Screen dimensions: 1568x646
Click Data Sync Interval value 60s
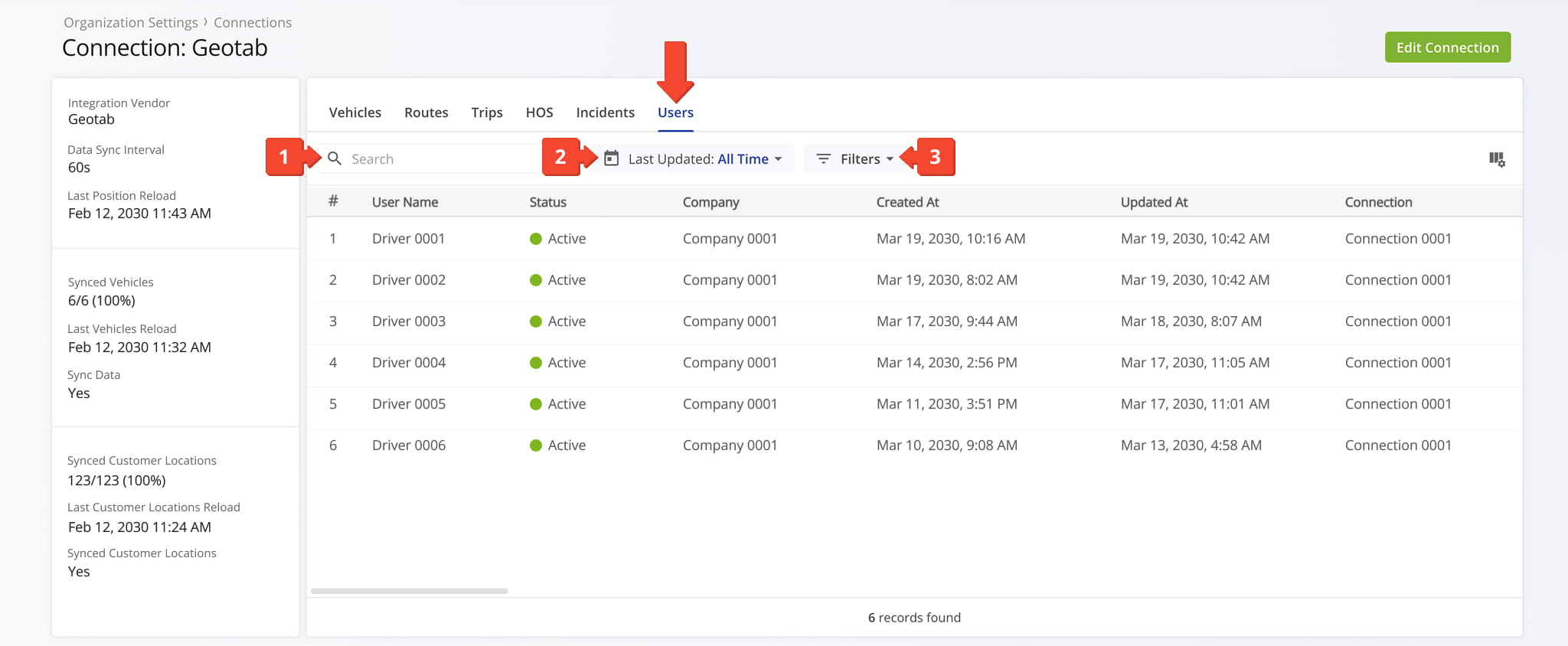(79, 168)
